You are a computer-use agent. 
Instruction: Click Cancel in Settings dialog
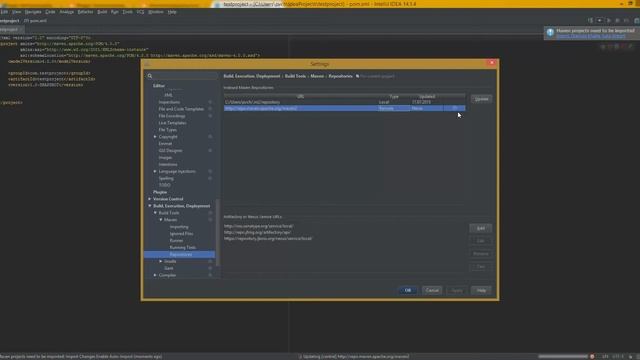(432, 290)
